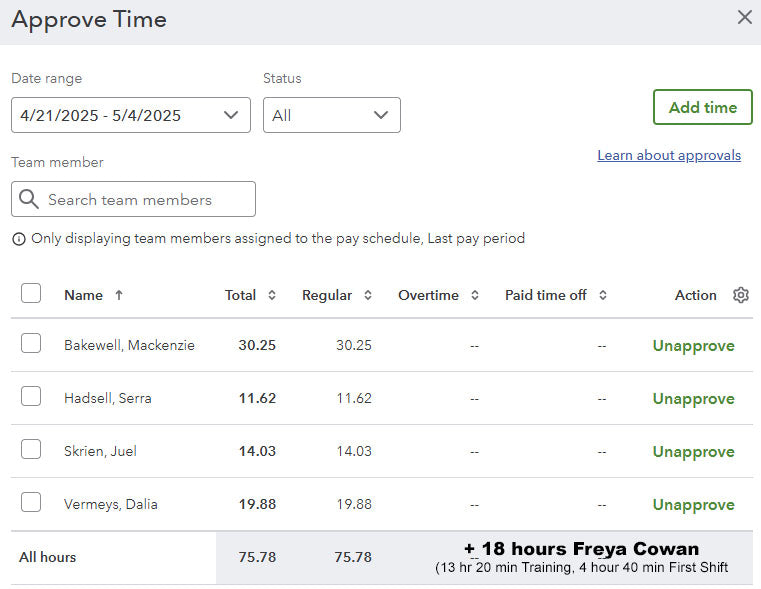The width and height of the screenshot is (761, 589).
Task: Select the Hadsell, Serra checkbox
Action: click(x=31, y=397)
